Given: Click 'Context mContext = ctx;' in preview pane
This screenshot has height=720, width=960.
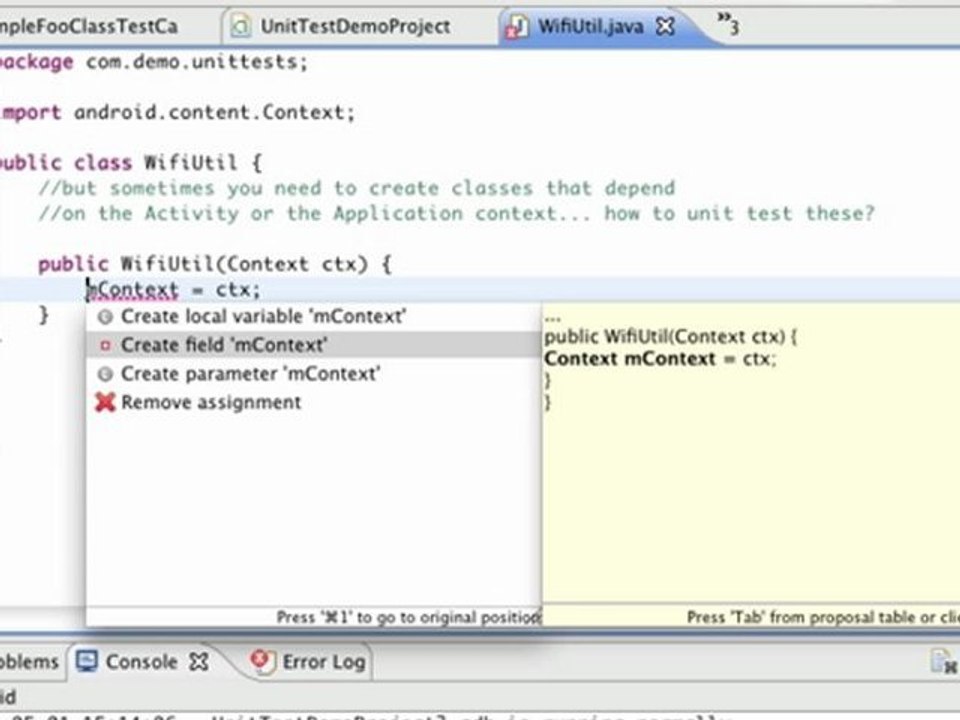Looking at the screenshot, I should point(660,359).
